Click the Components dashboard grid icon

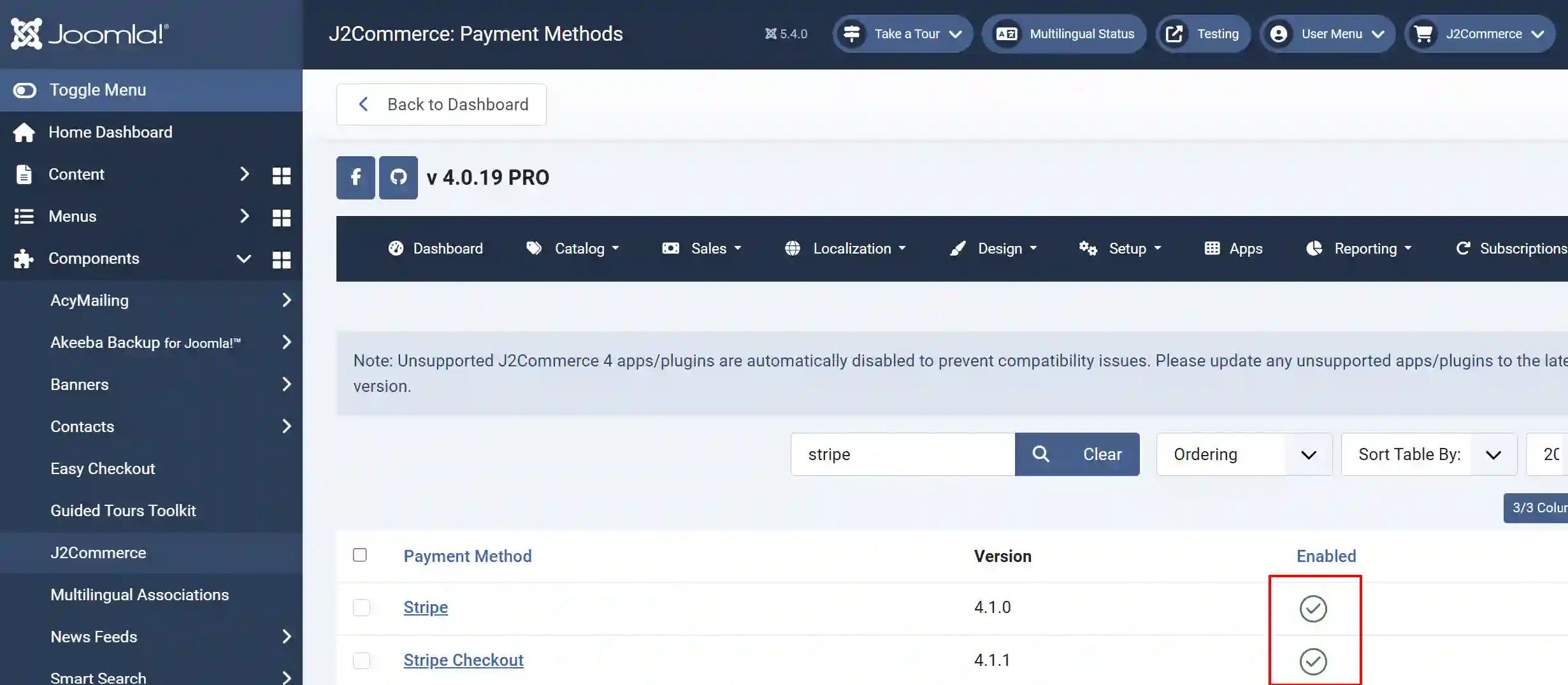282,259
